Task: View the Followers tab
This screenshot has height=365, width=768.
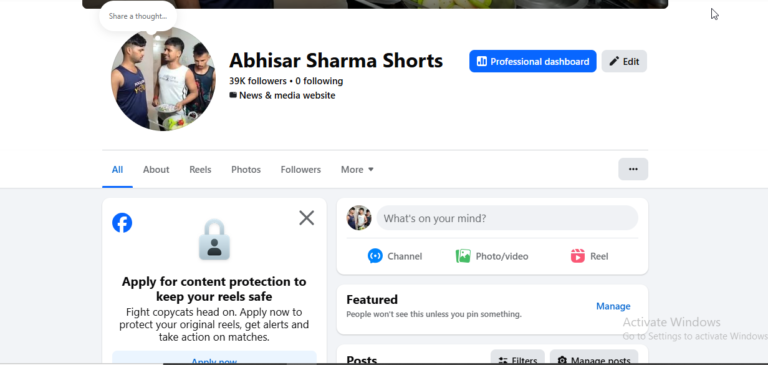Action: tap(301, 170)
